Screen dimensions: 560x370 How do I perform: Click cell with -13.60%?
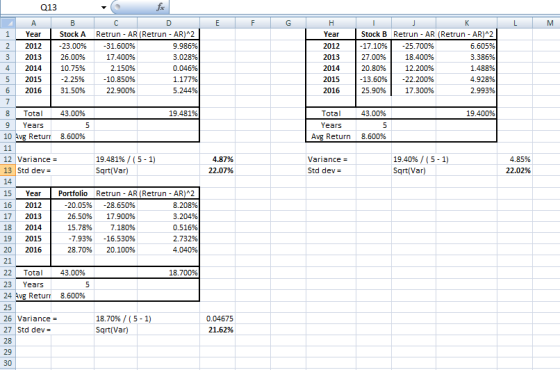(374, 79)
